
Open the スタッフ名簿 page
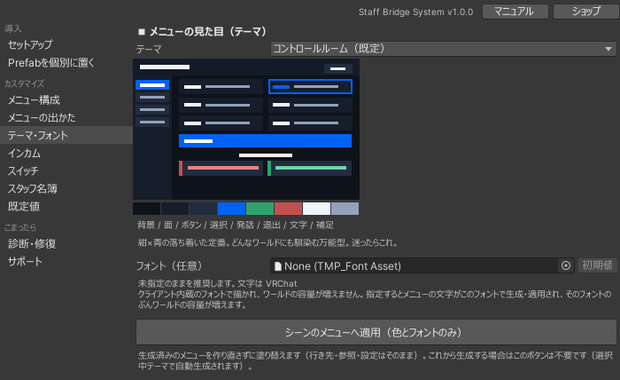tap(32, 189)
